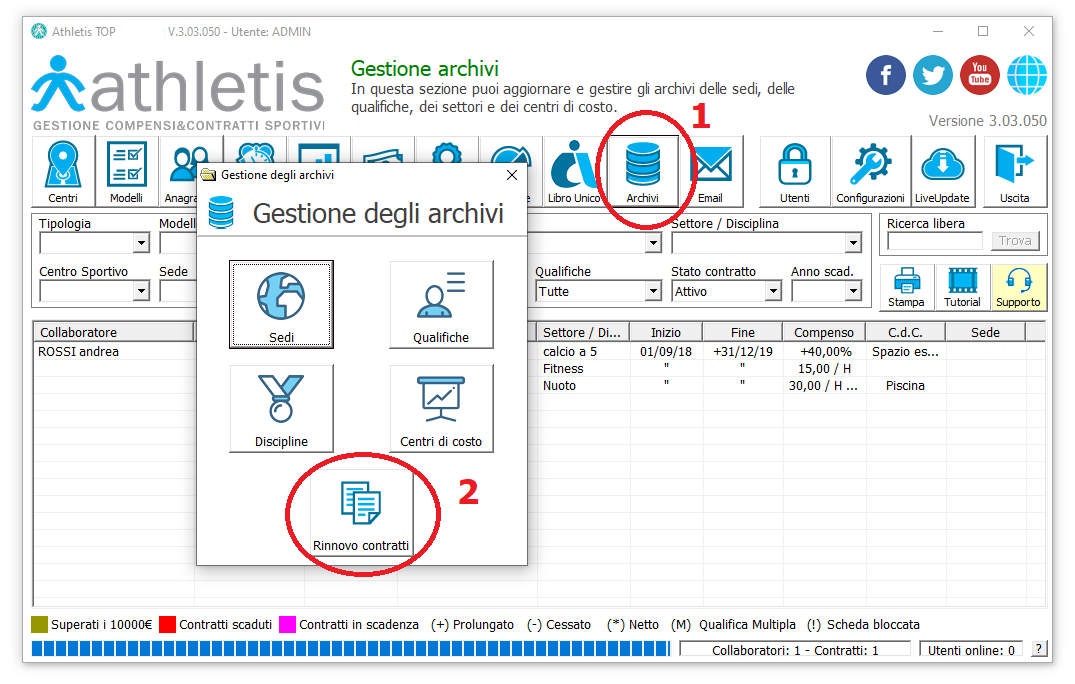
Task: Expand the Settore / Disciplina dropdown
Action: point(853,243)
